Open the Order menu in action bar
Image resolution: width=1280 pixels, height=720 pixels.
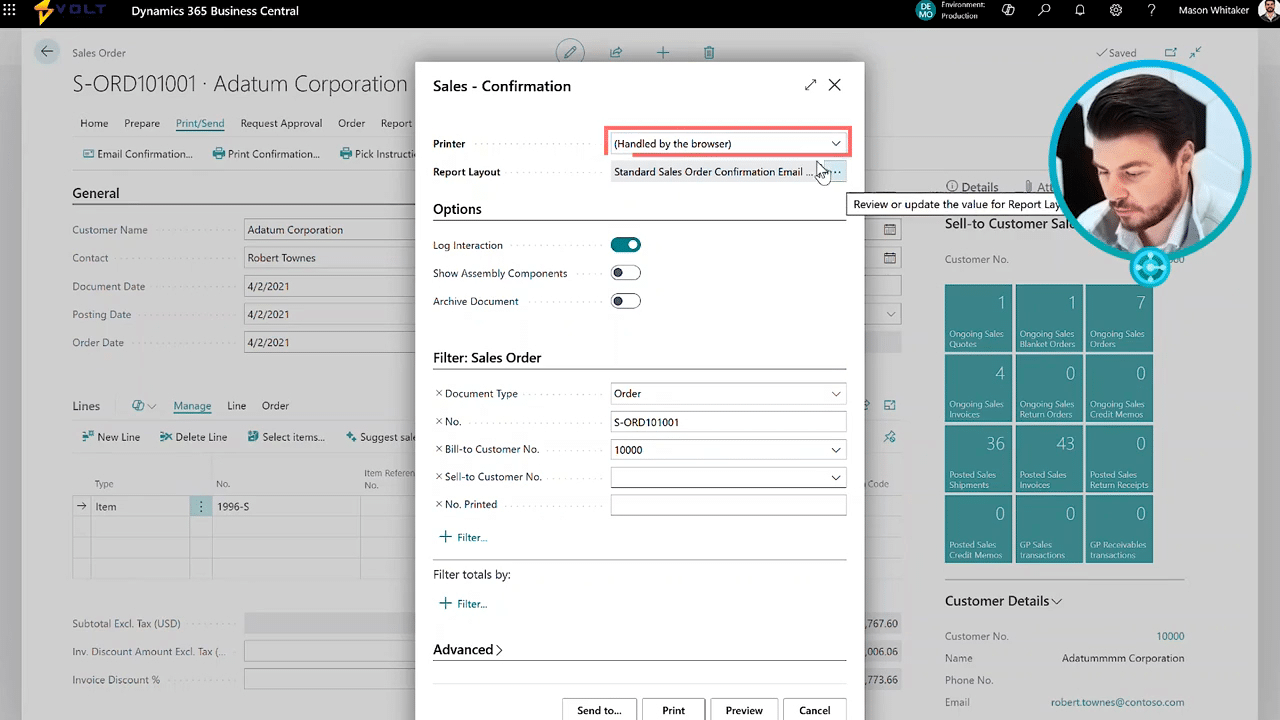click(351, 123)
